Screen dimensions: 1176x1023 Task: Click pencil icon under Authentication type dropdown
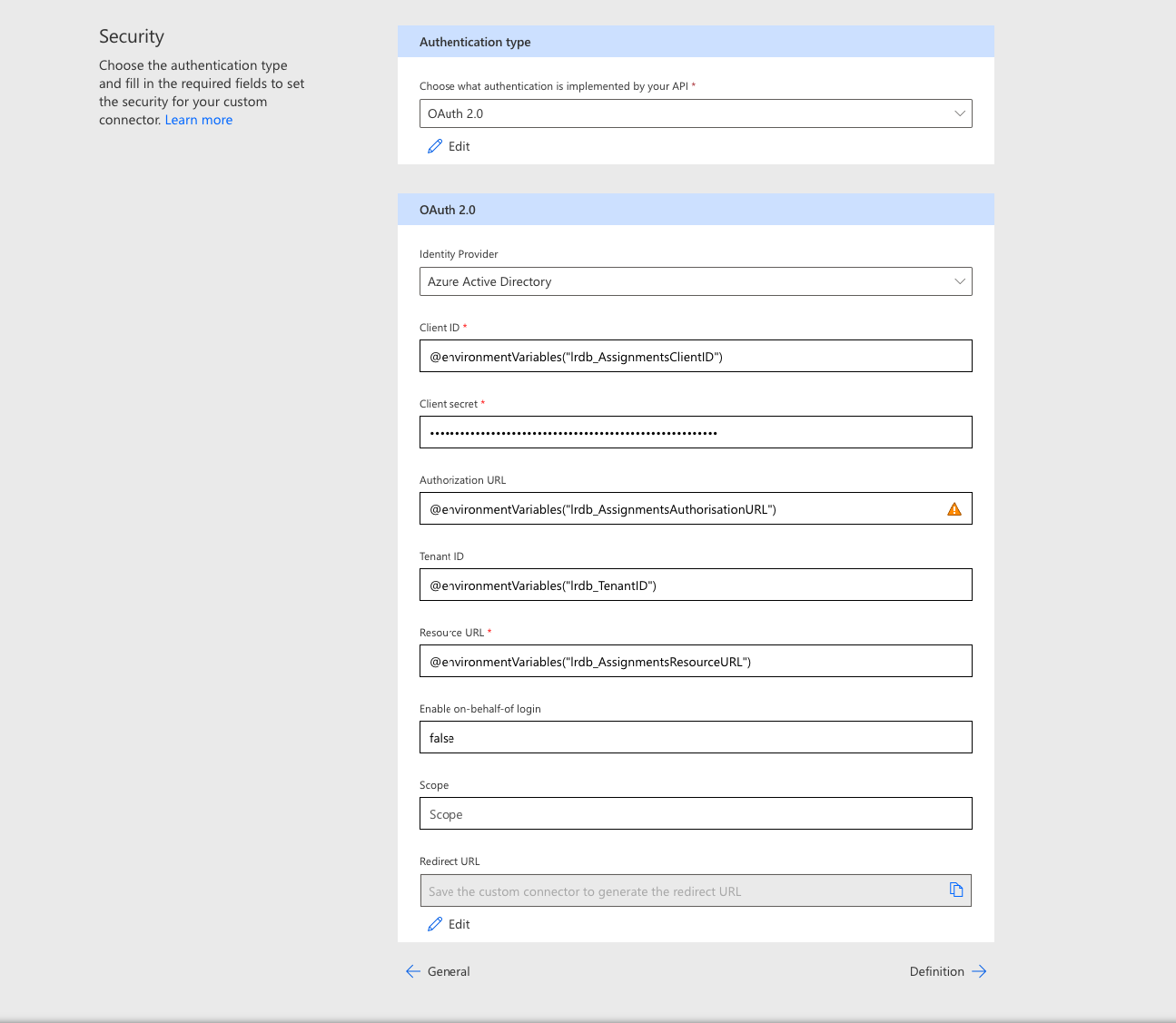[435, 146]
